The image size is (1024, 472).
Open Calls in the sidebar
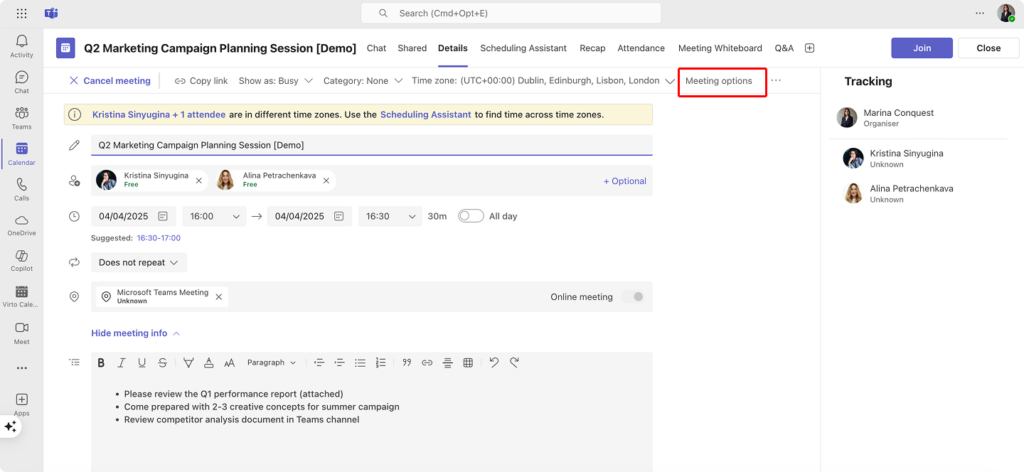coord(22,189)
